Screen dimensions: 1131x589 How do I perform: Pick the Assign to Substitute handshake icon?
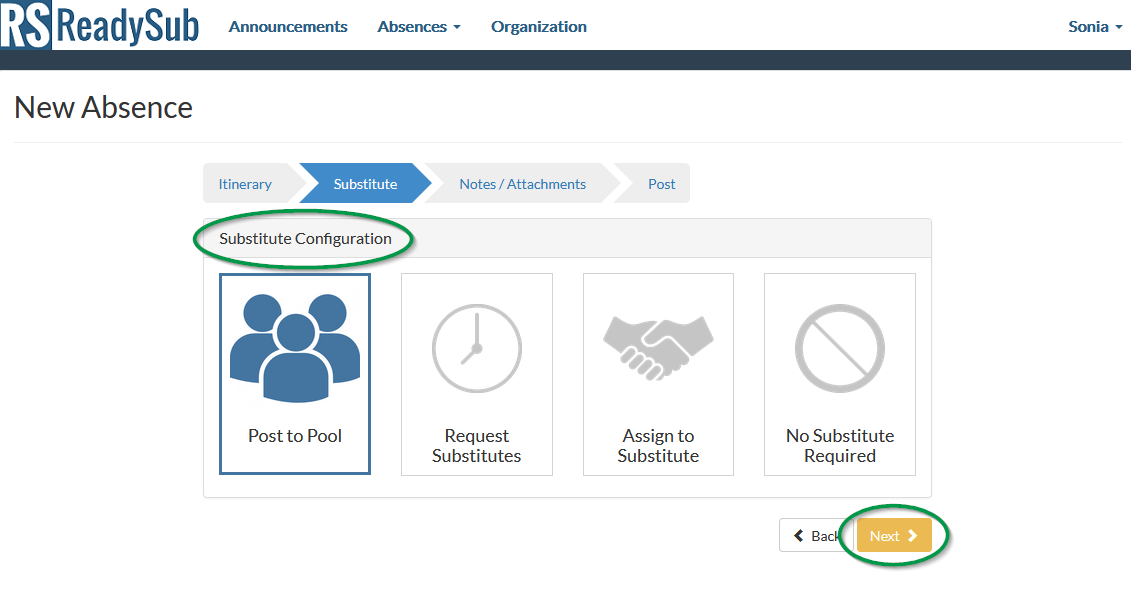[x=659, y=347]
